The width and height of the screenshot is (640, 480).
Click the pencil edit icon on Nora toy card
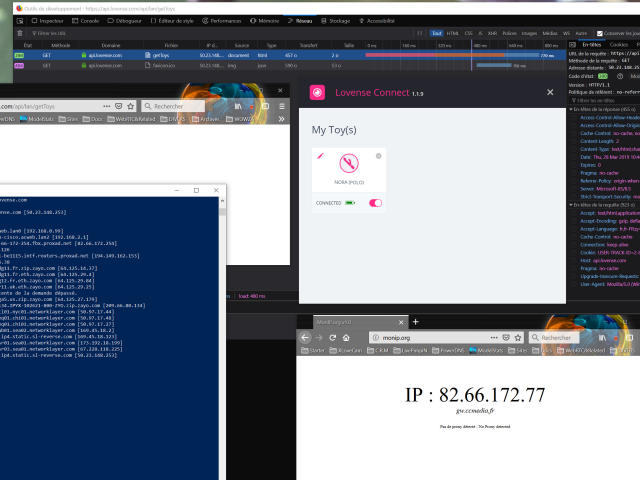click(x=319, y=156)
